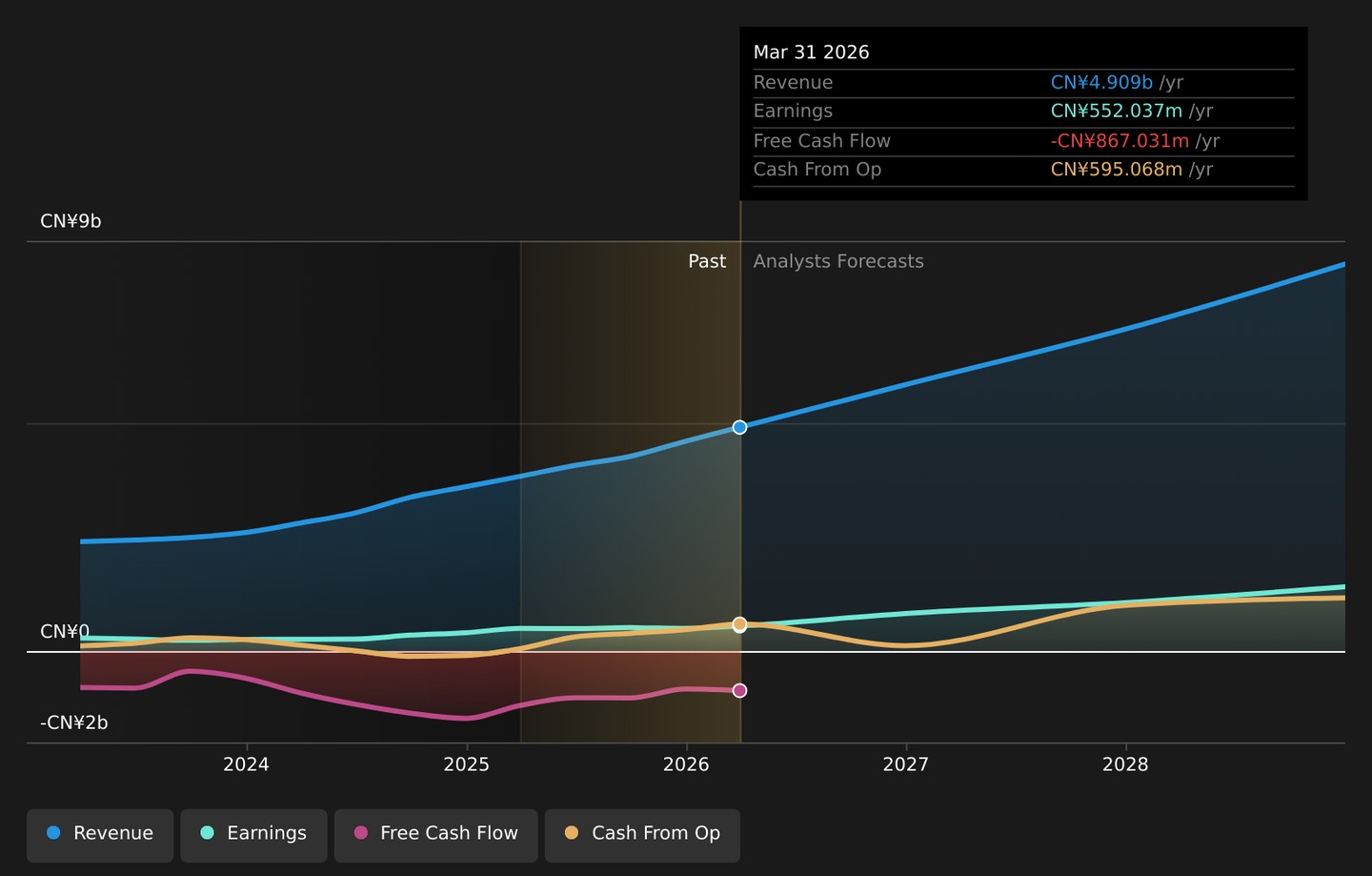Click the 2026 x-axis label
Screen dimensions: 1372x876
pyautogui.click(x=686, y=764)
